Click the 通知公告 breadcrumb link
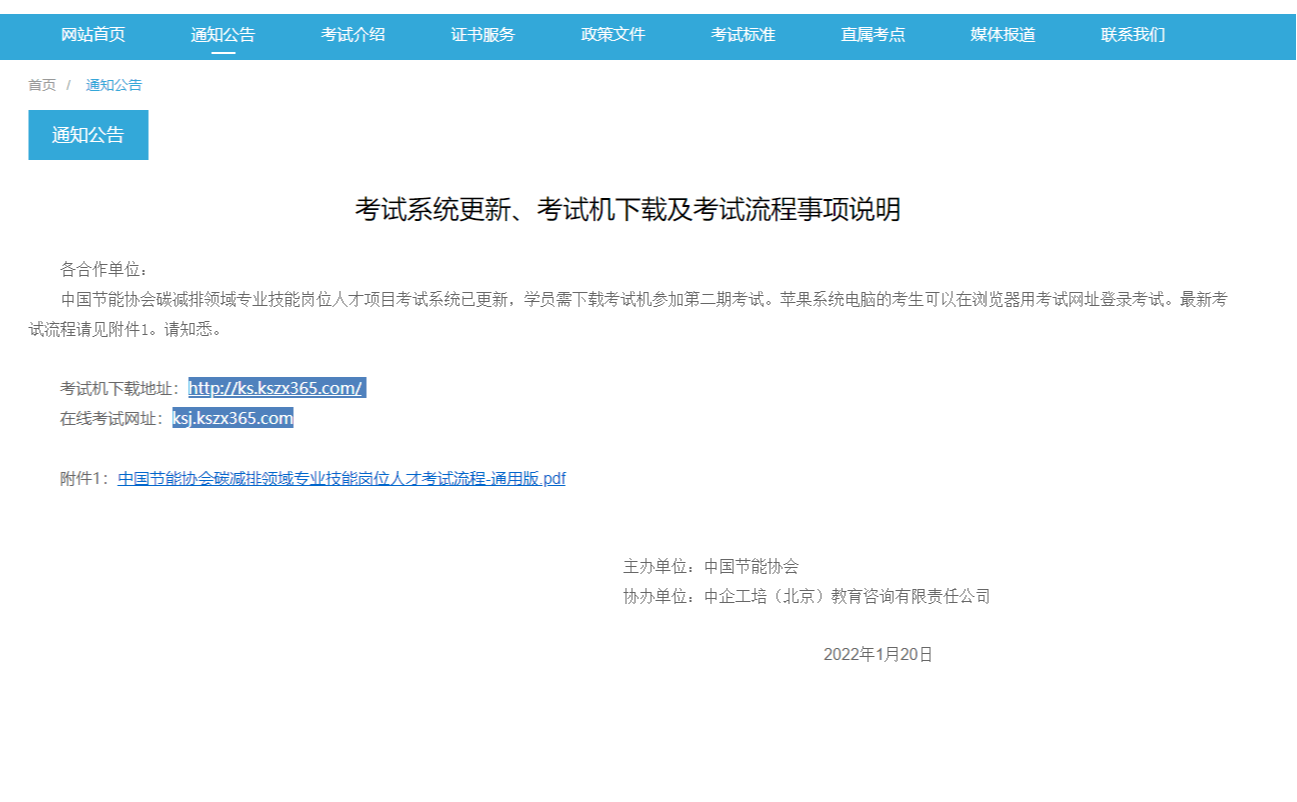The width and height of the screenshot is (1297, 802). (x=114, y=85)
